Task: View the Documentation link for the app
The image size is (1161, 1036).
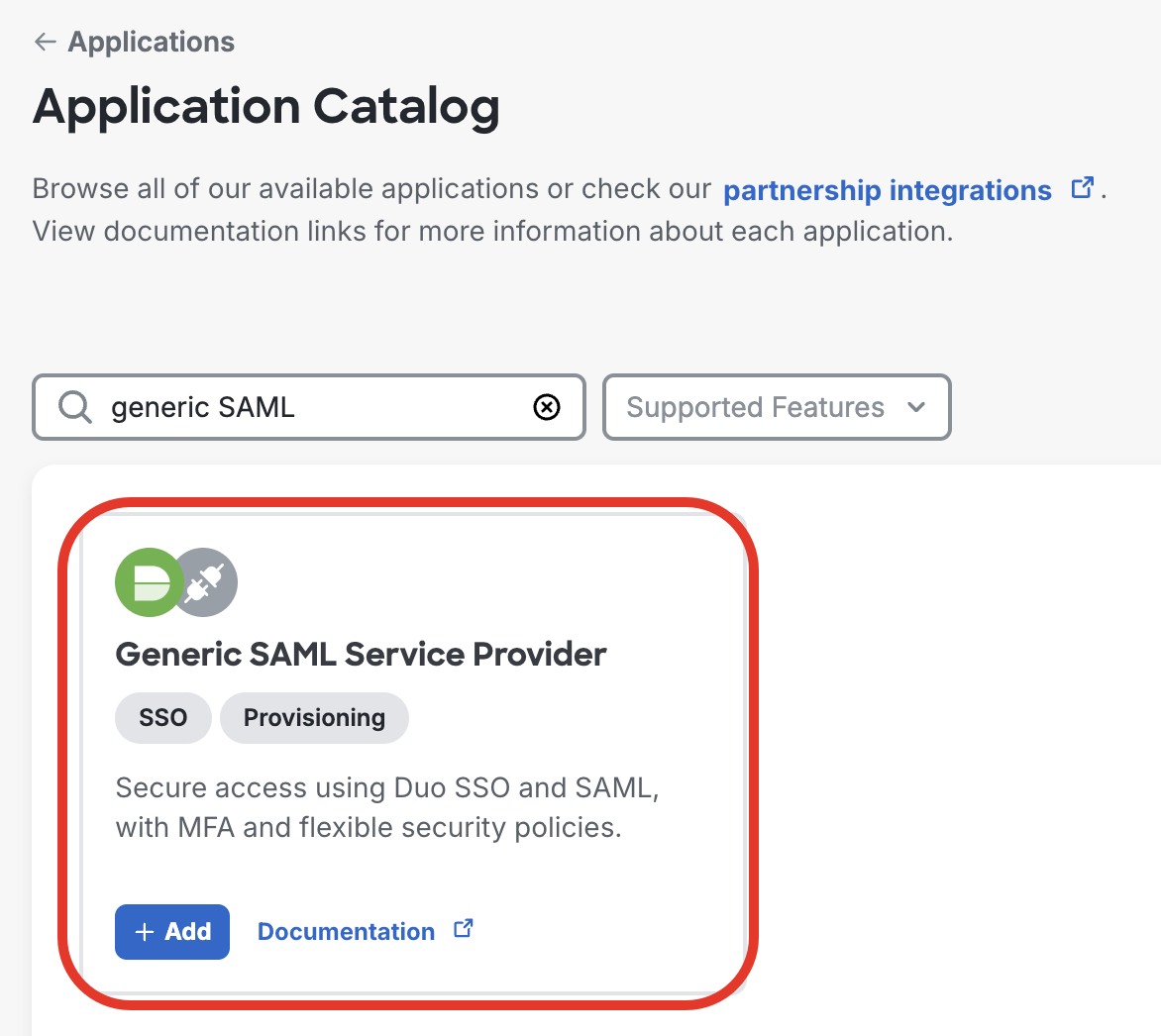Action: coord(346,931)
